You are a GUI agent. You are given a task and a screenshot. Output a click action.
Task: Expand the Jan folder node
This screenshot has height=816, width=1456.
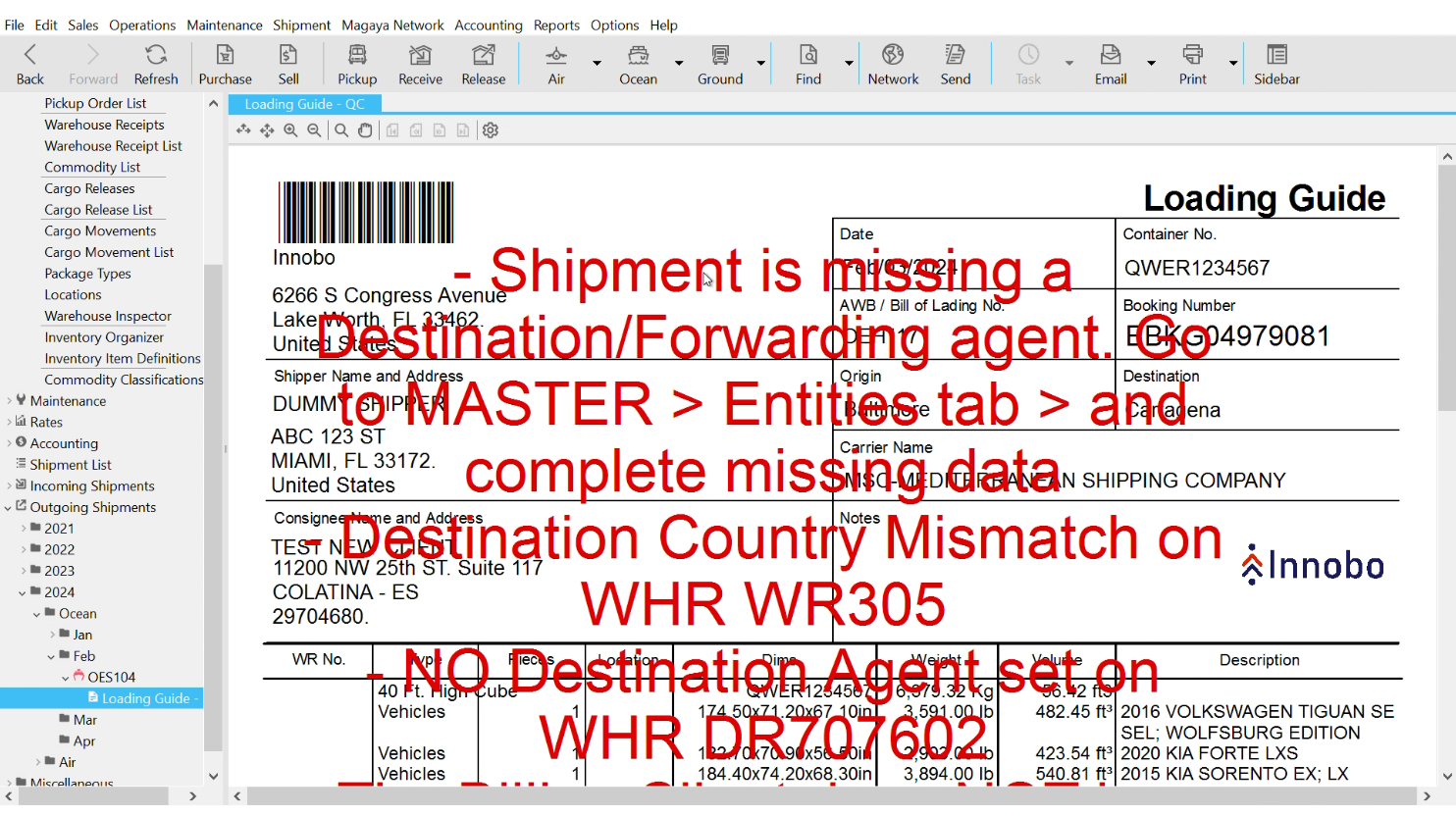click(x=52, y=635)
